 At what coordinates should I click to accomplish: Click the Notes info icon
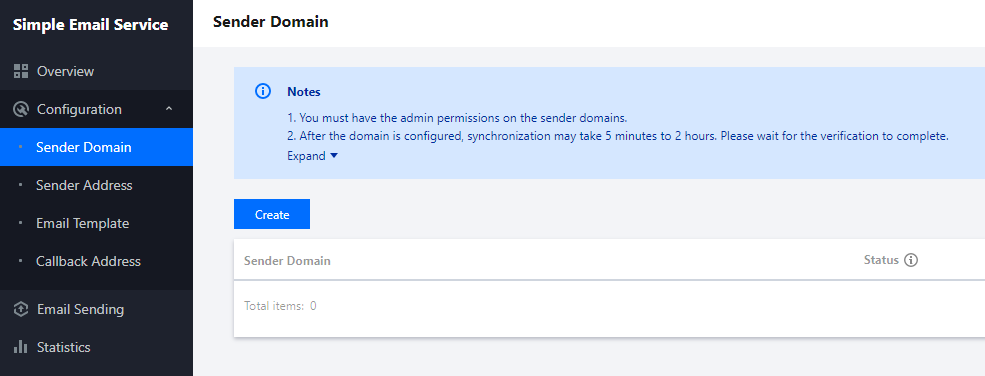[263, 91]
